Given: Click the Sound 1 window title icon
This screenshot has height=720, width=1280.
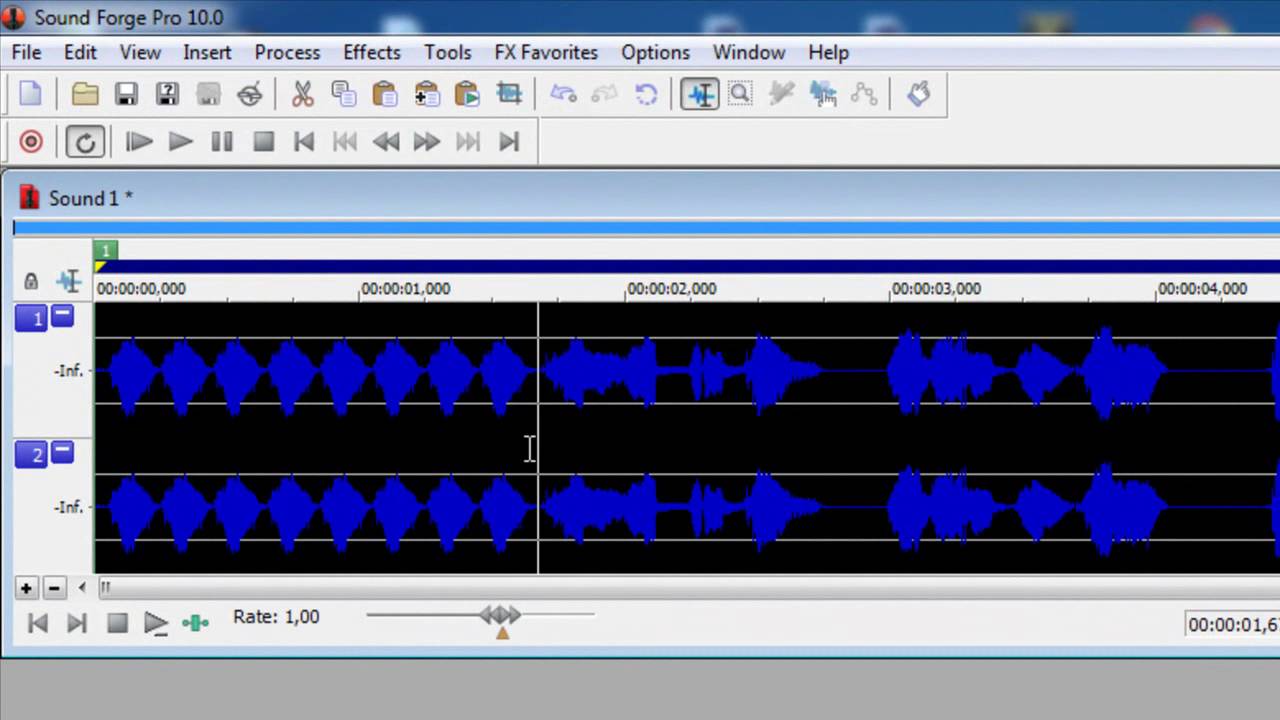Looking at the screenshot, I should tap(30, 198).
